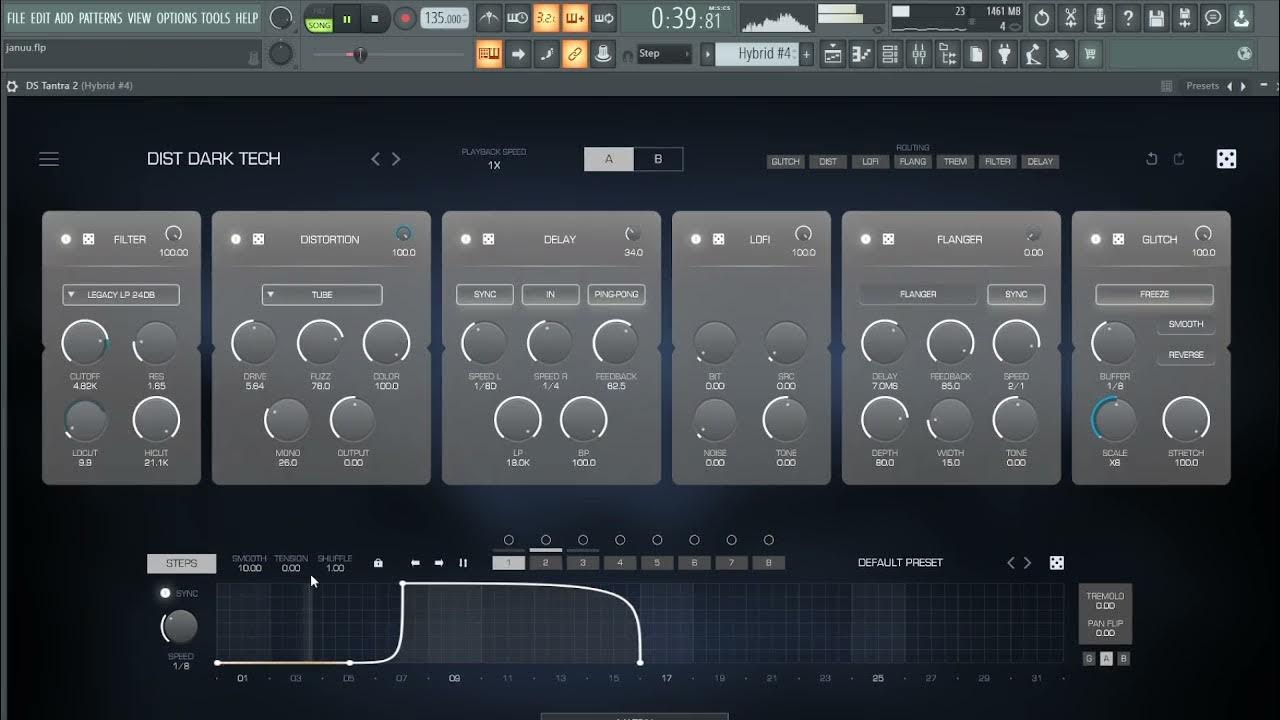Go to next preset next to DIST DARK TECH
This screenshot has width=1280, height=720.
point(396,159)
